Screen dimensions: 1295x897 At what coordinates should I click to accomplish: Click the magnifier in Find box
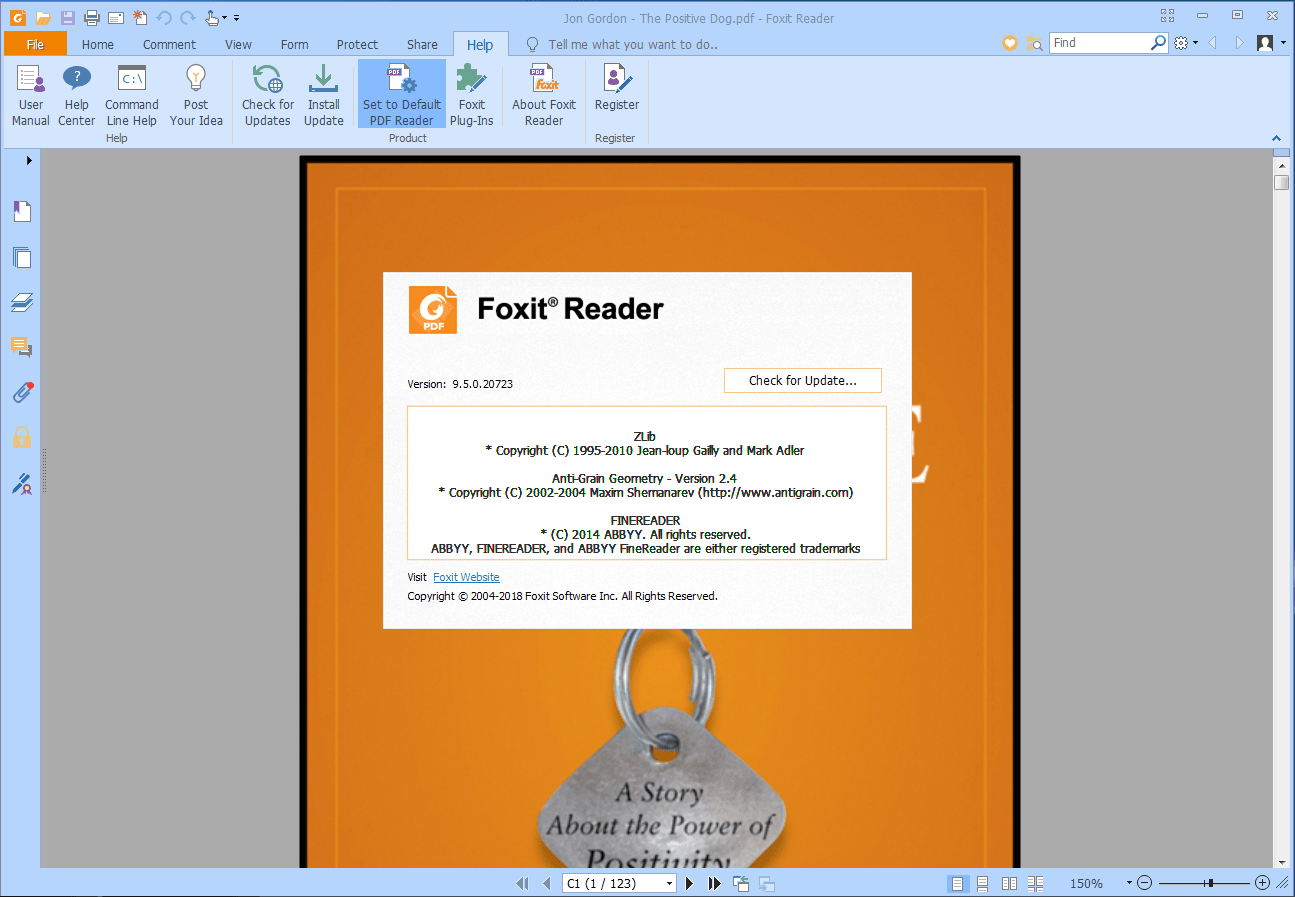click(1158, 43)
